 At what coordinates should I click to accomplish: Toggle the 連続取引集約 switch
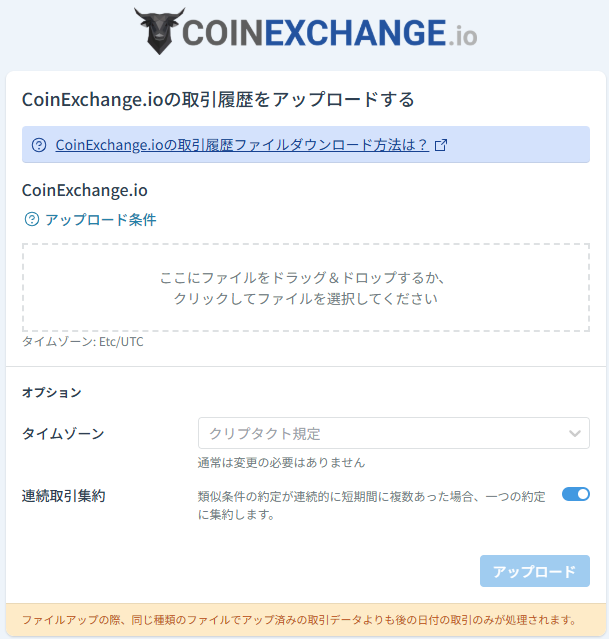click(x=576, y=494)
